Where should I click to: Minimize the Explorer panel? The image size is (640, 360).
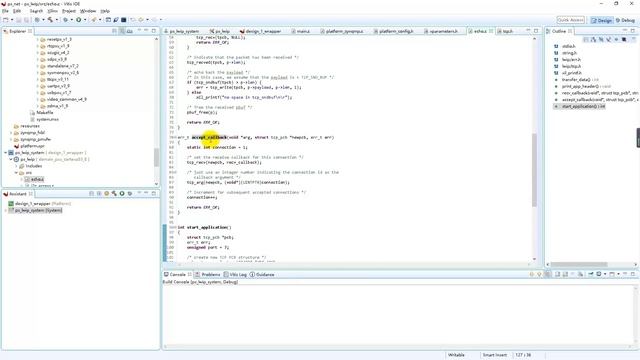(x=146, y=31)
